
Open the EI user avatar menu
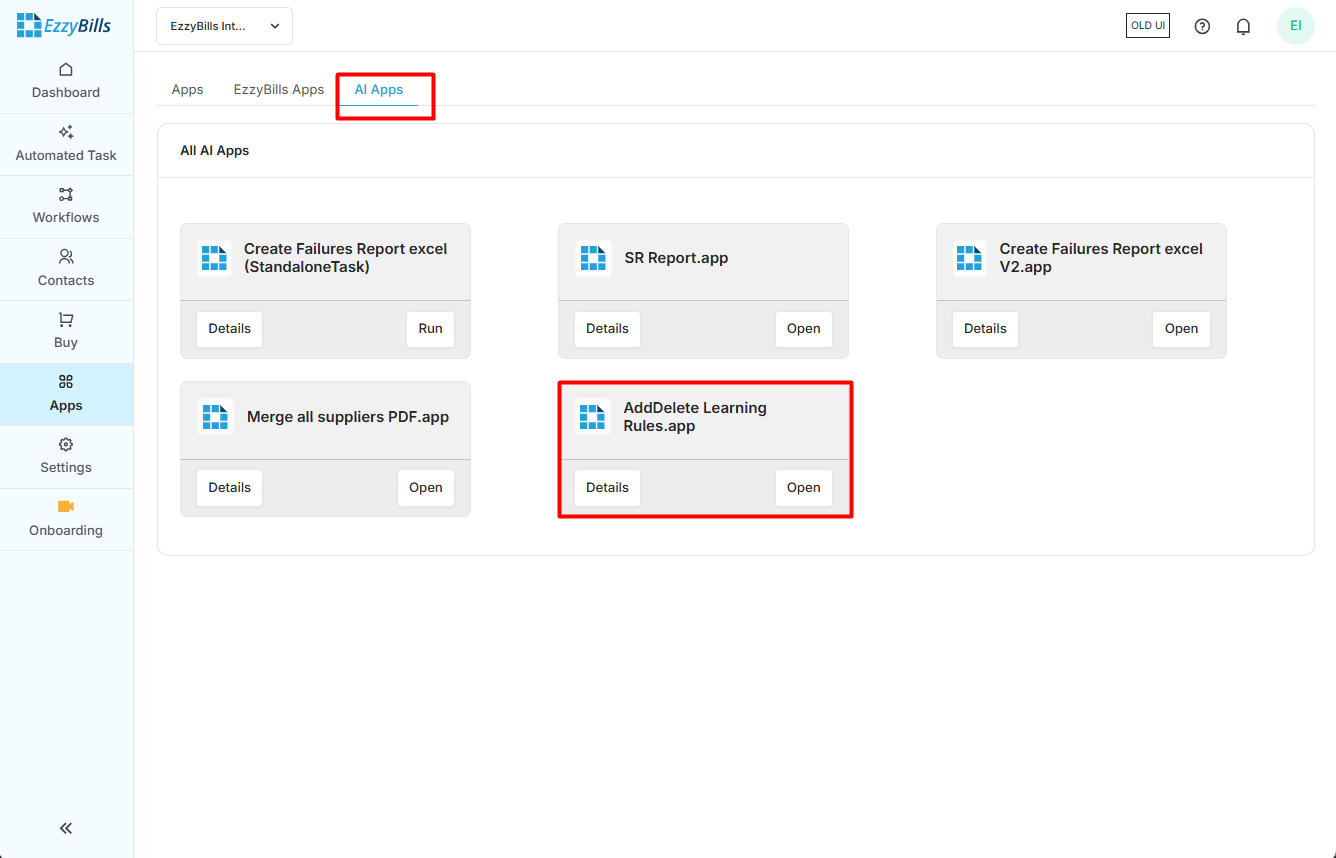(1296, 26)
